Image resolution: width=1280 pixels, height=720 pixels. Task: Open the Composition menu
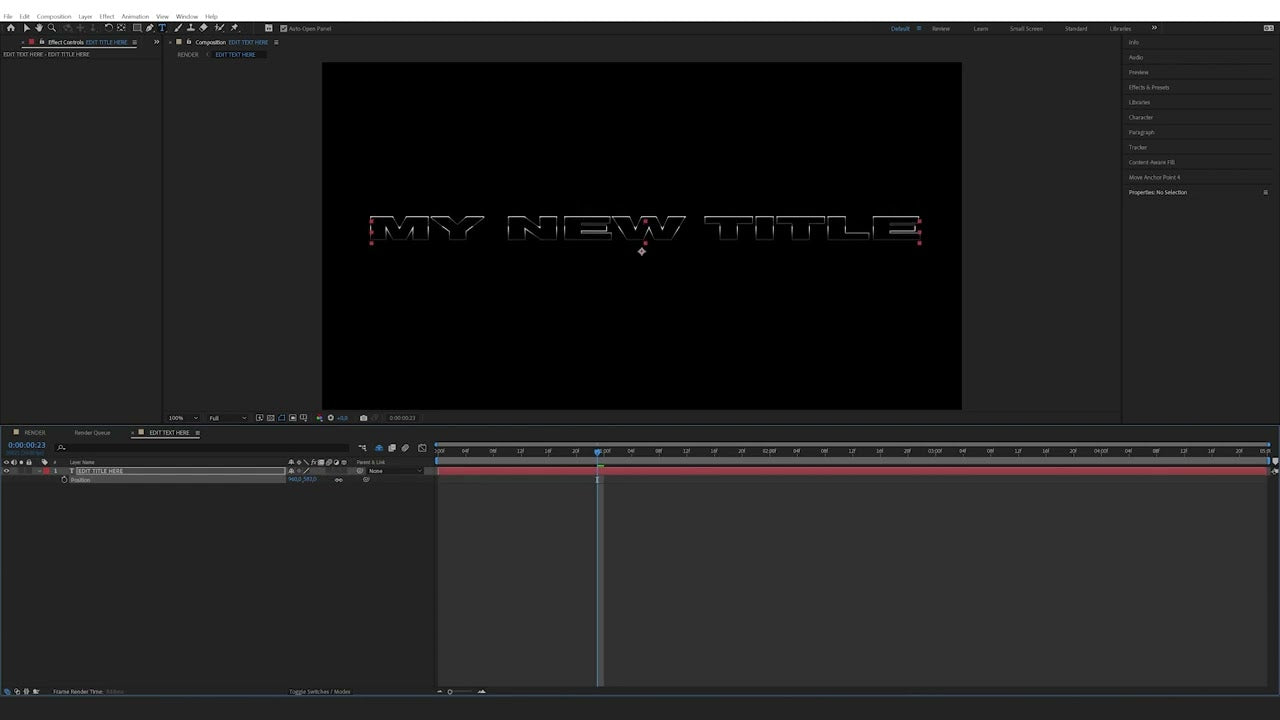[x=53, y=16]
